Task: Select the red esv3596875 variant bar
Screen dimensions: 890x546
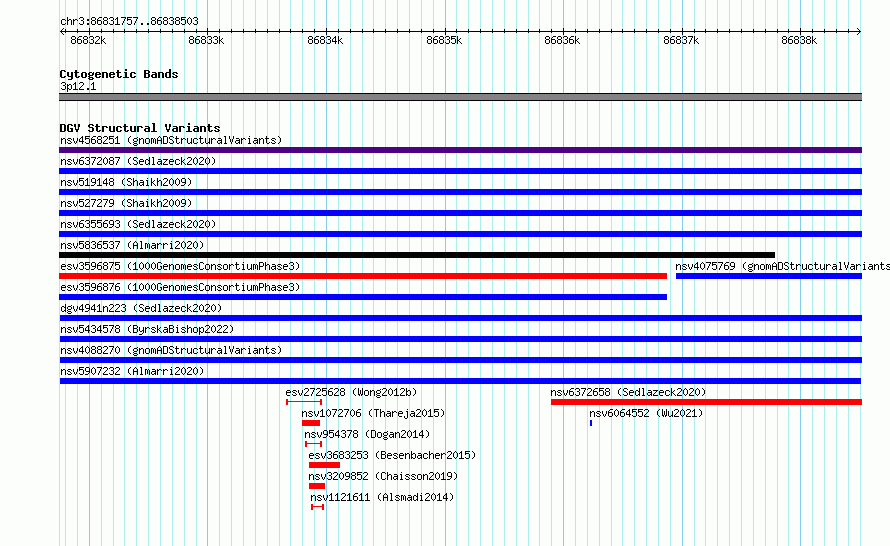Action: [363, 276]
